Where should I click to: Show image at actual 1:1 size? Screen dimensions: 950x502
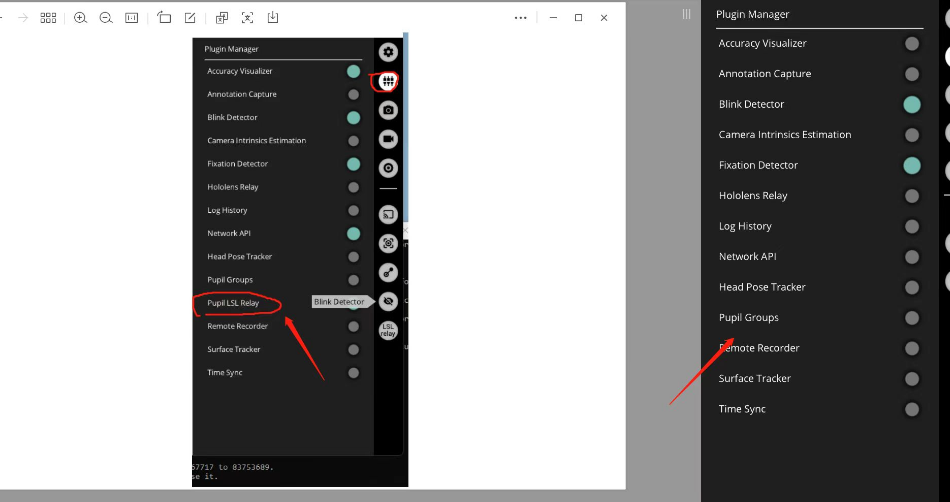click(131, 18)
